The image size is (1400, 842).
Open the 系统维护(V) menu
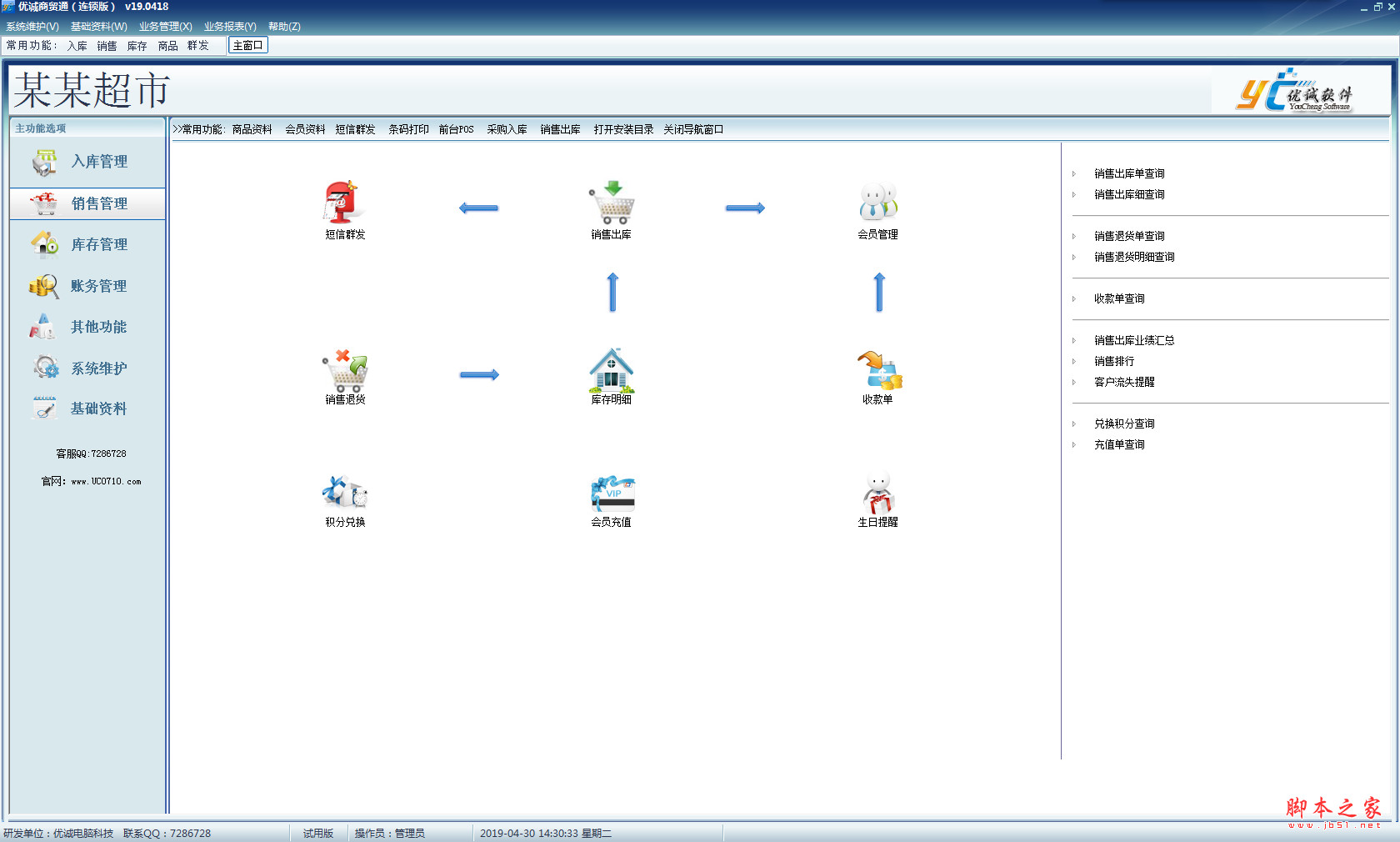(x=32, y=27)
